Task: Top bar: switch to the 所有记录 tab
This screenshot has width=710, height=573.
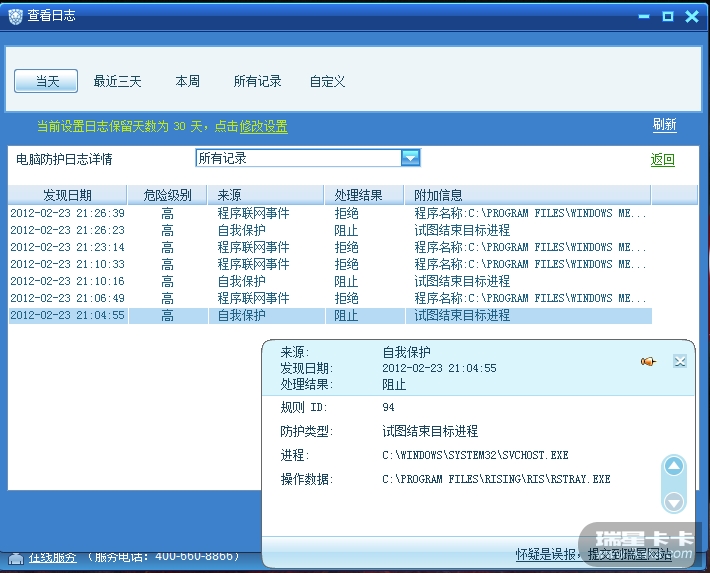Action: (257, 82)
